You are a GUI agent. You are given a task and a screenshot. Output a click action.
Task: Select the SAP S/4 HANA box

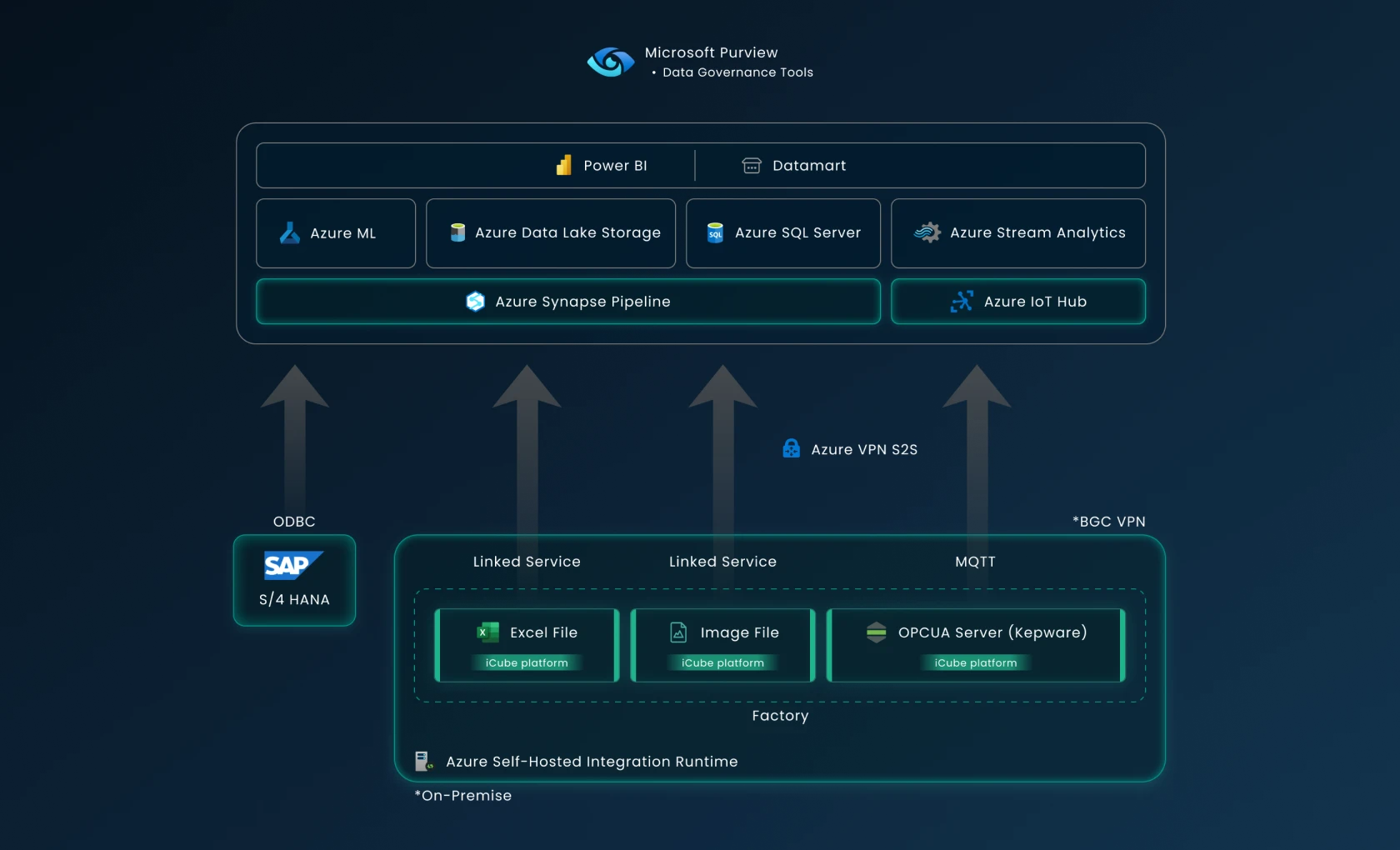click(294, 580)
